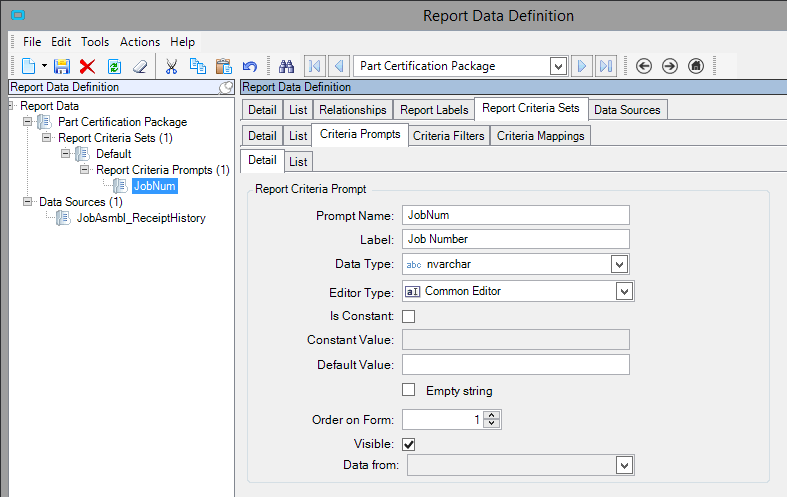Open the Data from dropdown
Viewport: 787px width, 497px height.
click(x=625, y=465)
